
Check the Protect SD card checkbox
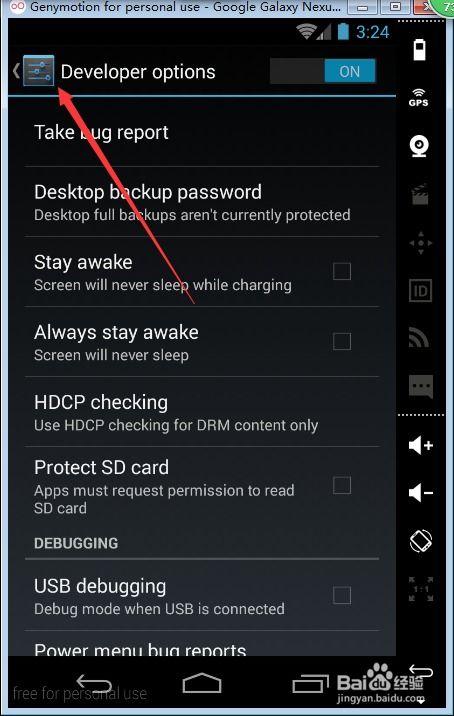tap(342, 485)
